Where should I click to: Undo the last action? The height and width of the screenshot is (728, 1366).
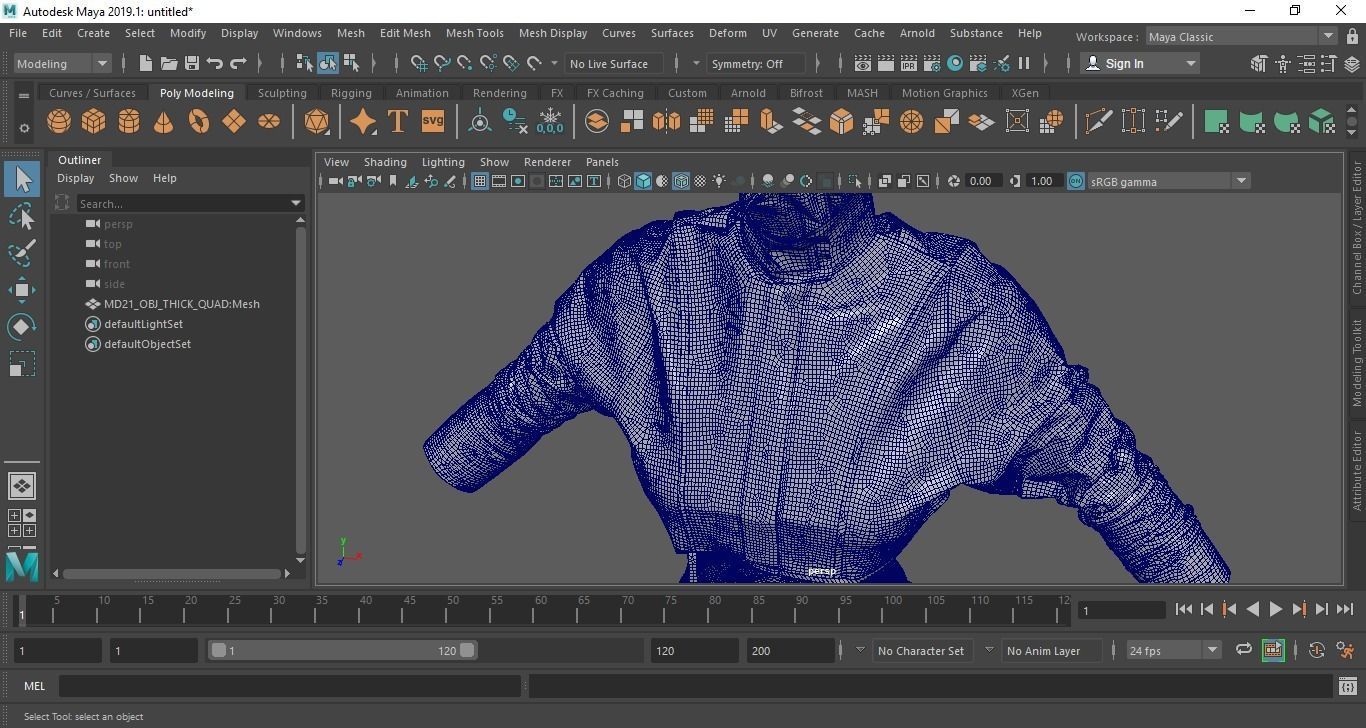point(215,64)
